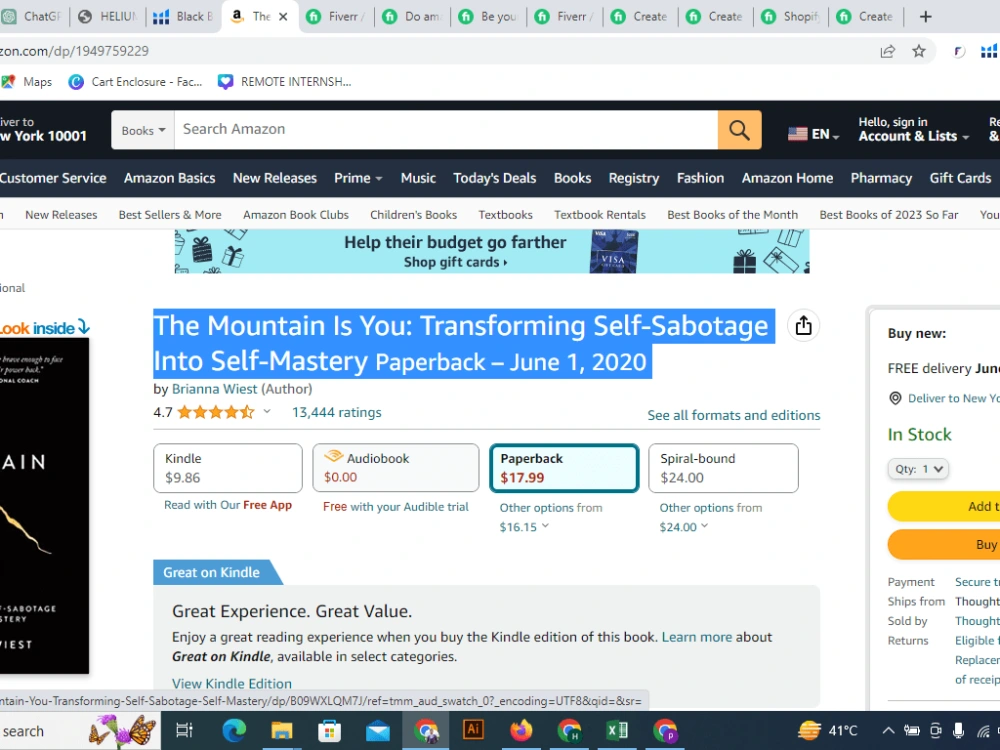
Task: Click See all formats and editions
Action: click(733, 415)
